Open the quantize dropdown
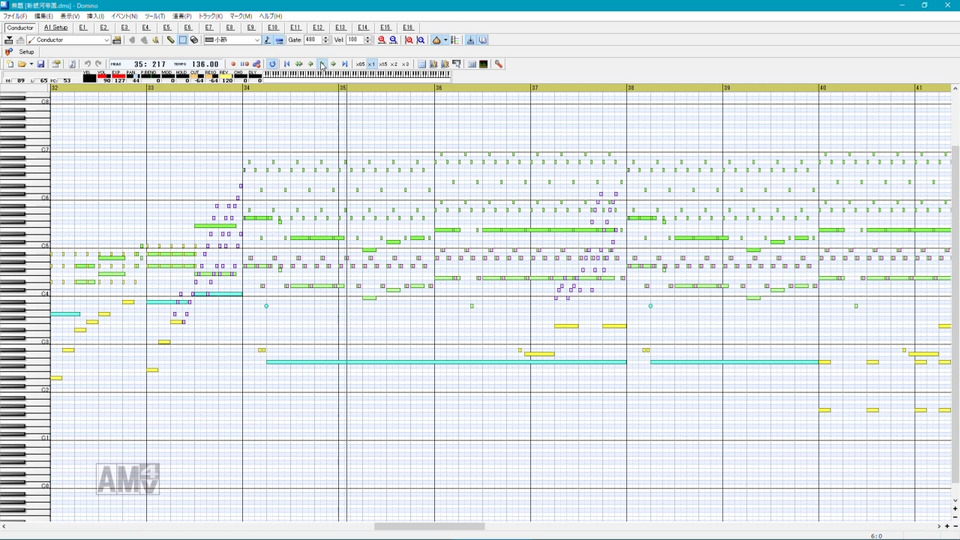This screenshot has height=540, width=960. pyautogui.click(x=257, y=40)
